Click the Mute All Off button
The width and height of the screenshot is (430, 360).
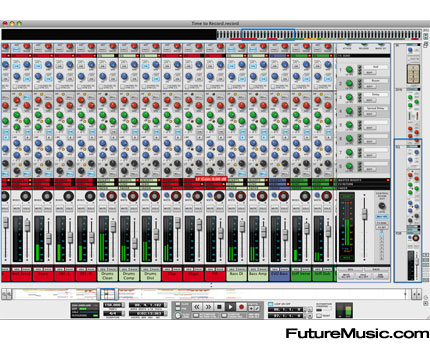(347, 276)
